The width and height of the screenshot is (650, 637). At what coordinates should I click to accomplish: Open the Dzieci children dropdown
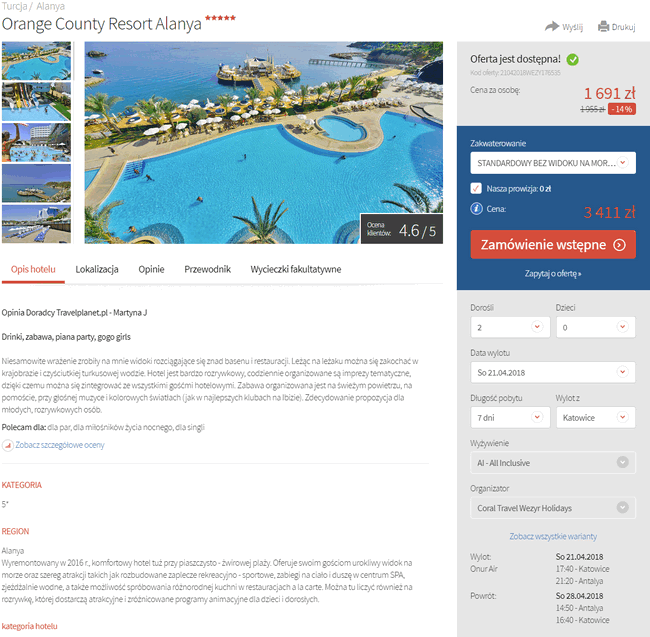tap(596, 327)
